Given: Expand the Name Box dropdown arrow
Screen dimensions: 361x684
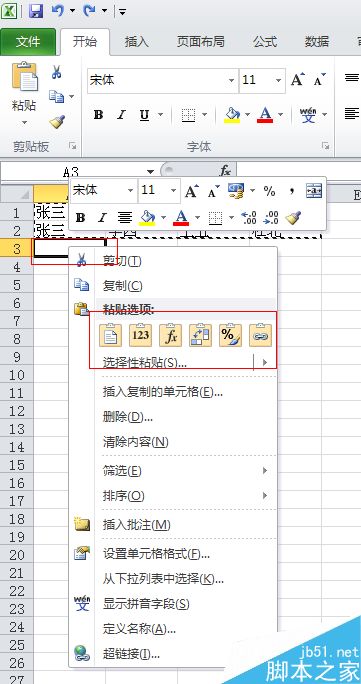Looking at the screenshot, I should (150, 171).
